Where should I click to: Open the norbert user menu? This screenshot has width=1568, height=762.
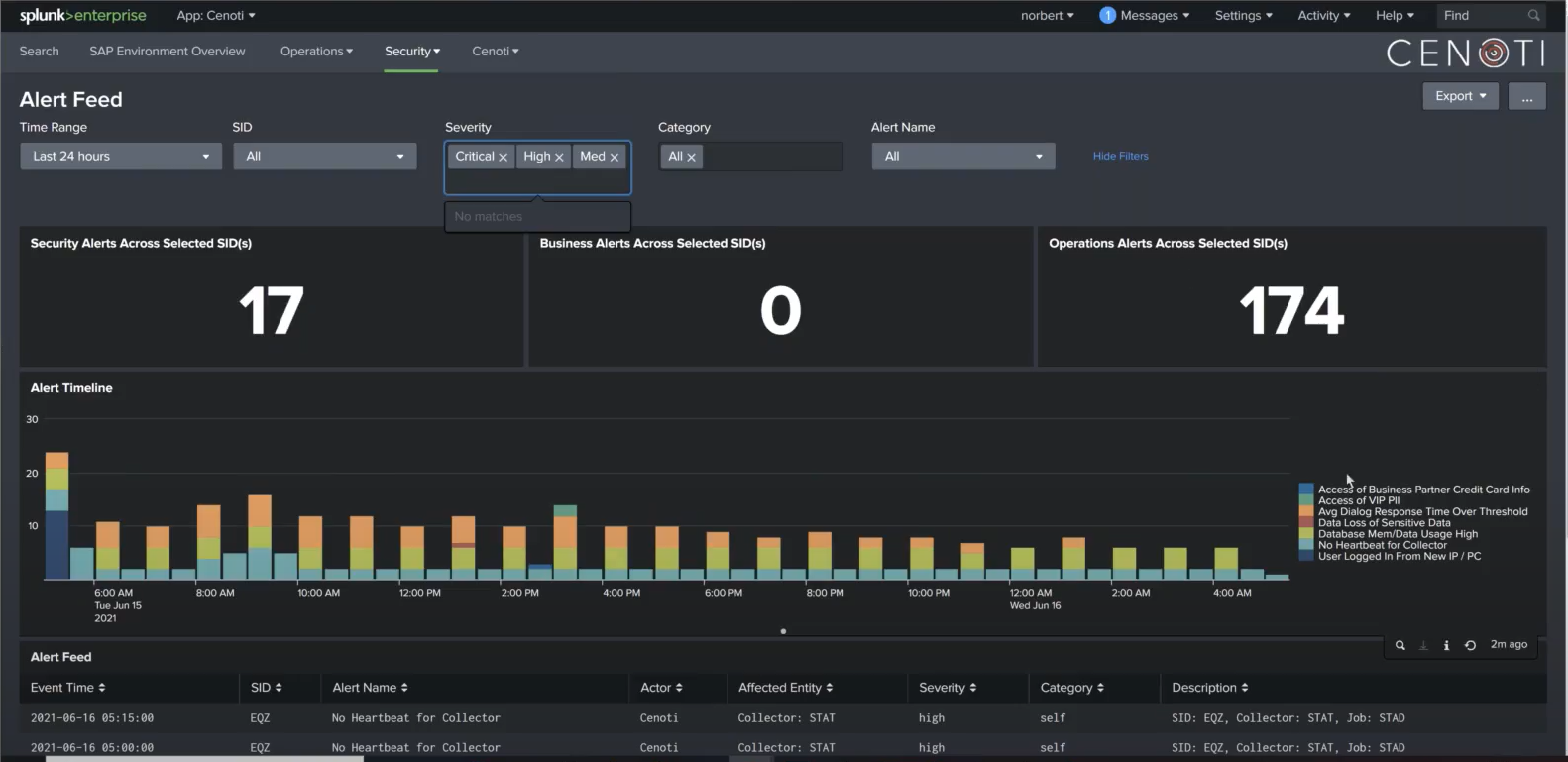[1047, 15]
